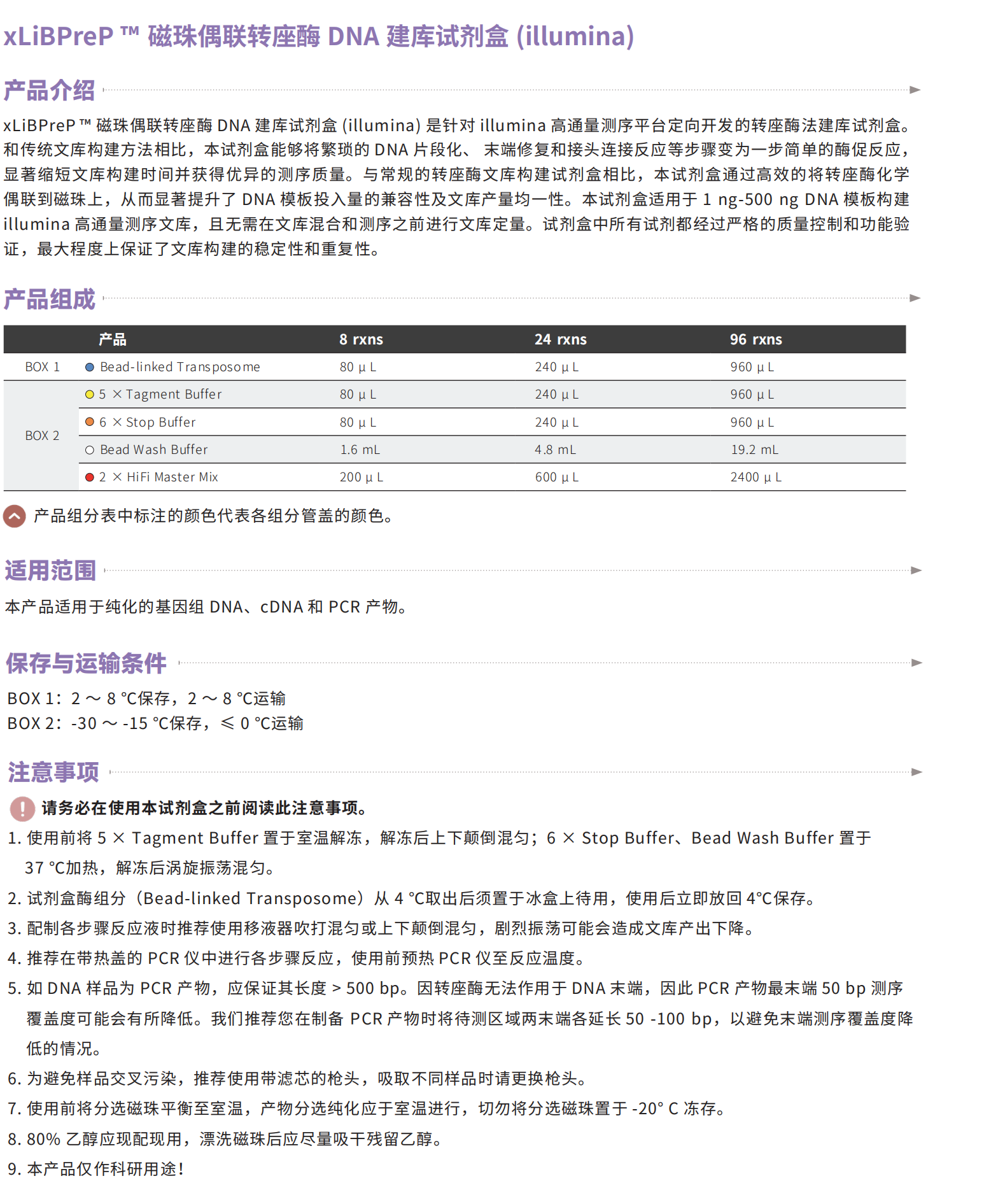The image size is (1005, 1204).
Task: Click the arrow at end of 注意事项 heading line
Action: [917, 772]
